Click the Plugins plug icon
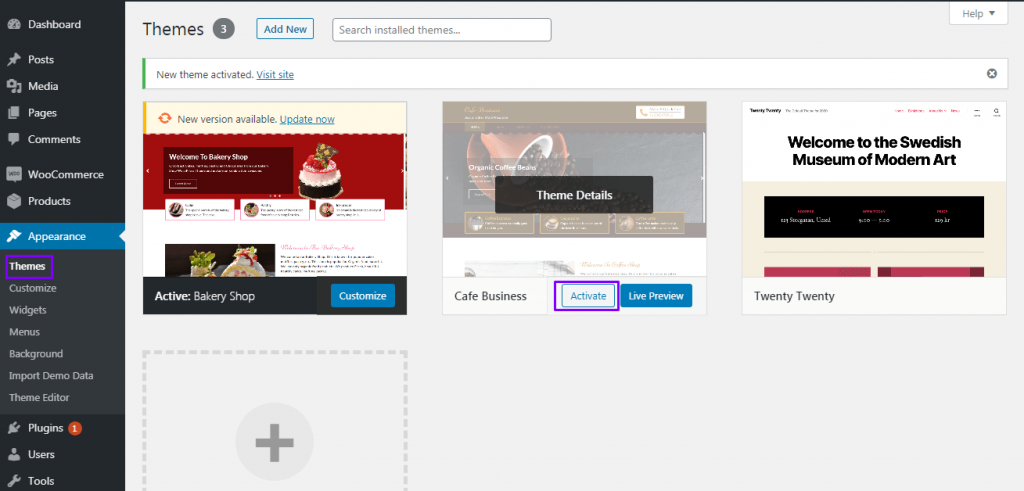Viewport: 1024px width, 491px height. (14, 428)
